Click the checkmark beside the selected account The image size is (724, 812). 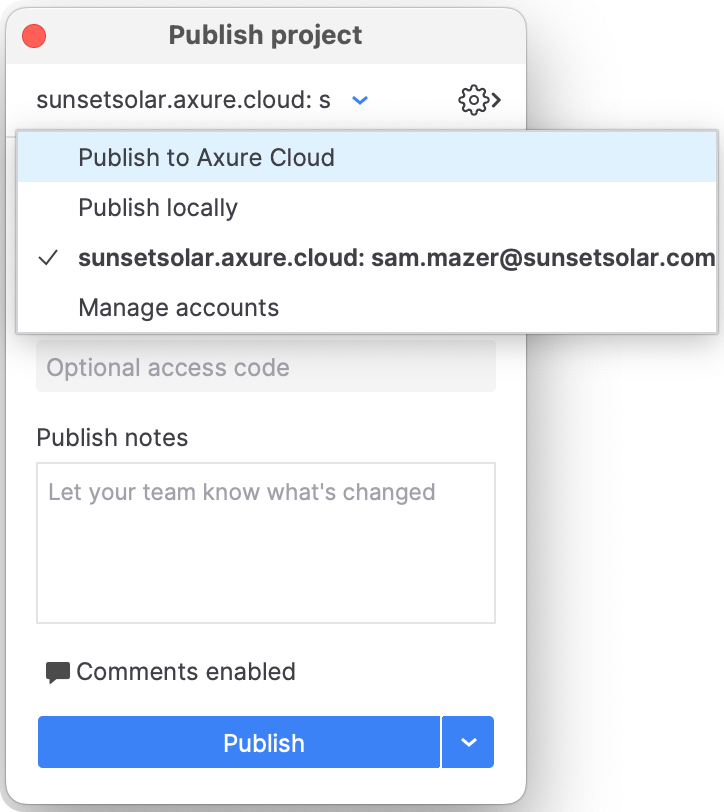click(47, 258)
